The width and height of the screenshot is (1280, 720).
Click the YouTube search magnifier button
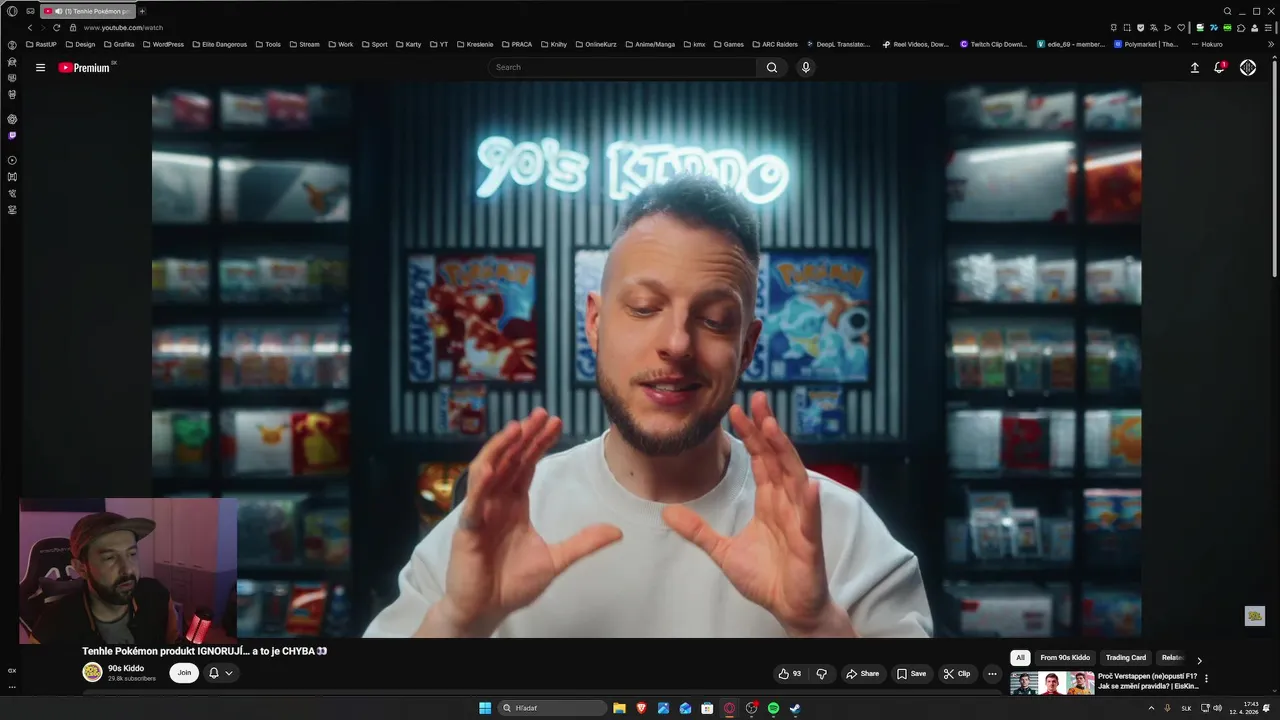772,67
